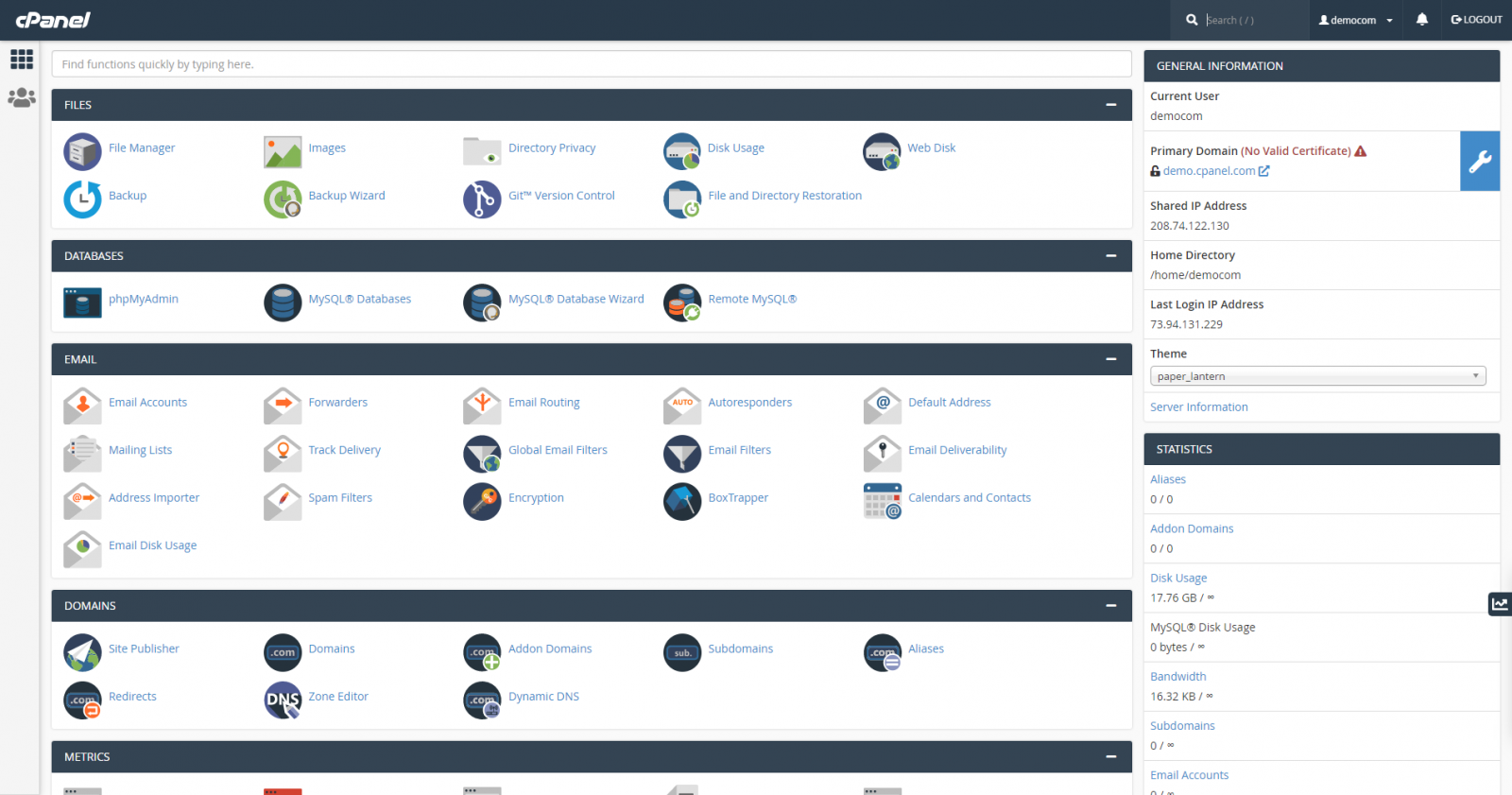1512x795 pixels.
Task: Open the Bandwidth statistics link
Action: click(x=1177, y=677)
